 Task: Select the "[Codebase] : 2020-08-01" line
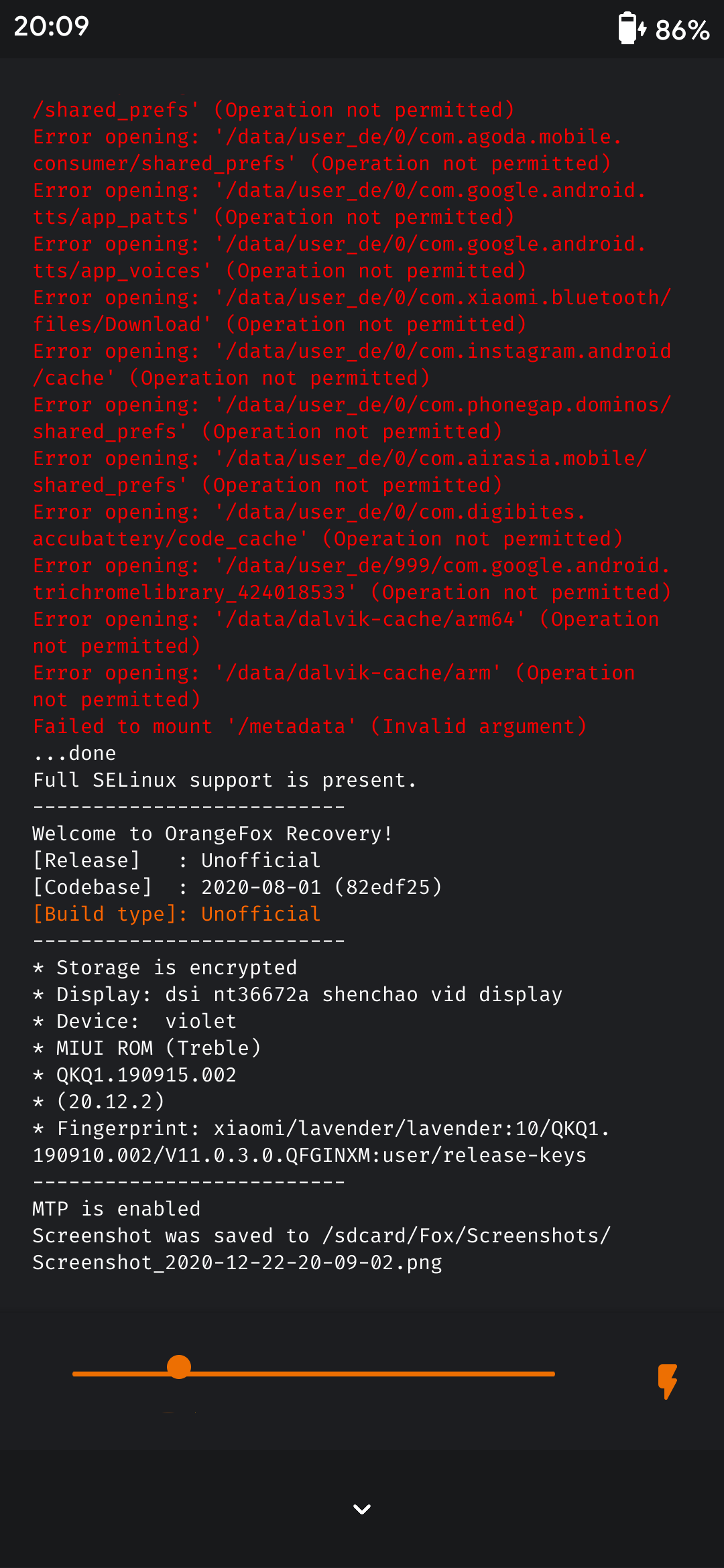[x=237, y=887]
